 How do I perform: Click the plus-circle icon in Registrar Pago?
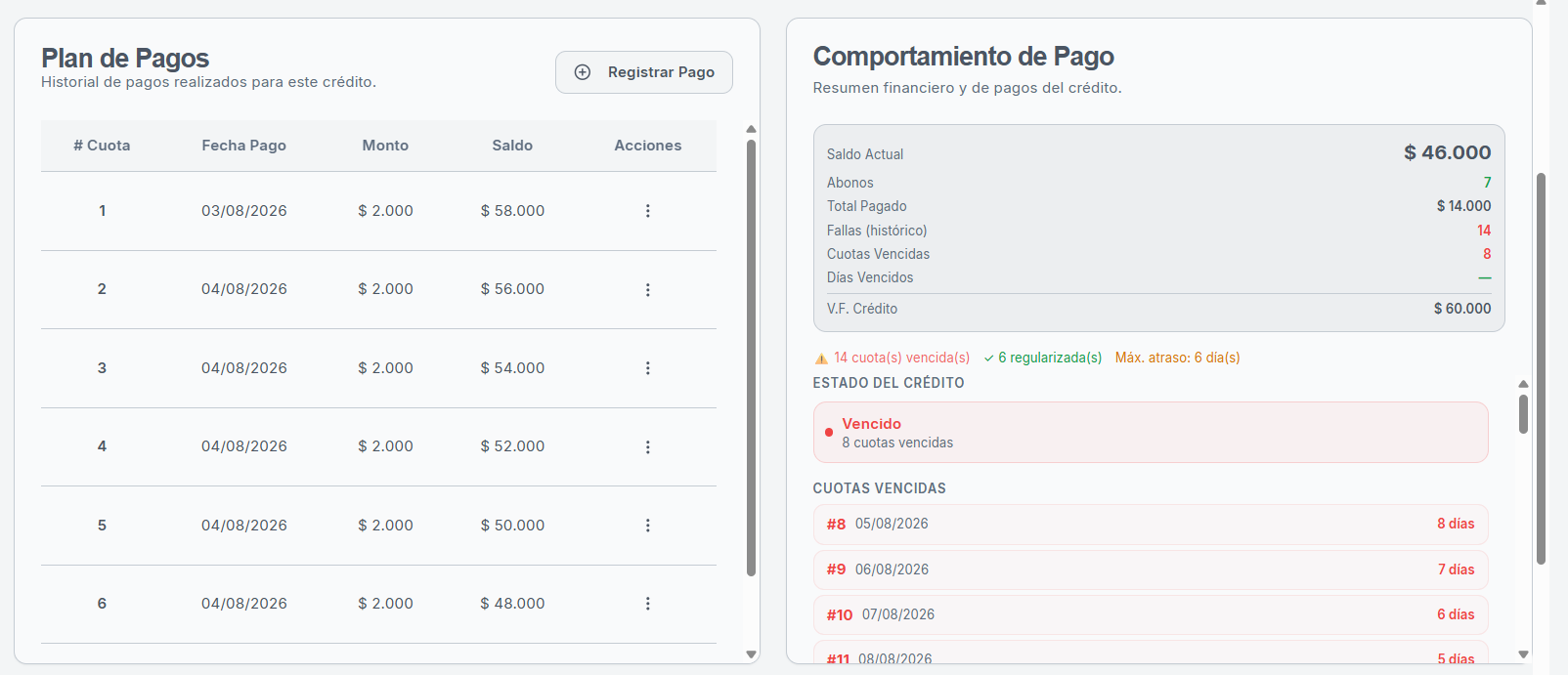pyautogui.click(x=583, y=72)
